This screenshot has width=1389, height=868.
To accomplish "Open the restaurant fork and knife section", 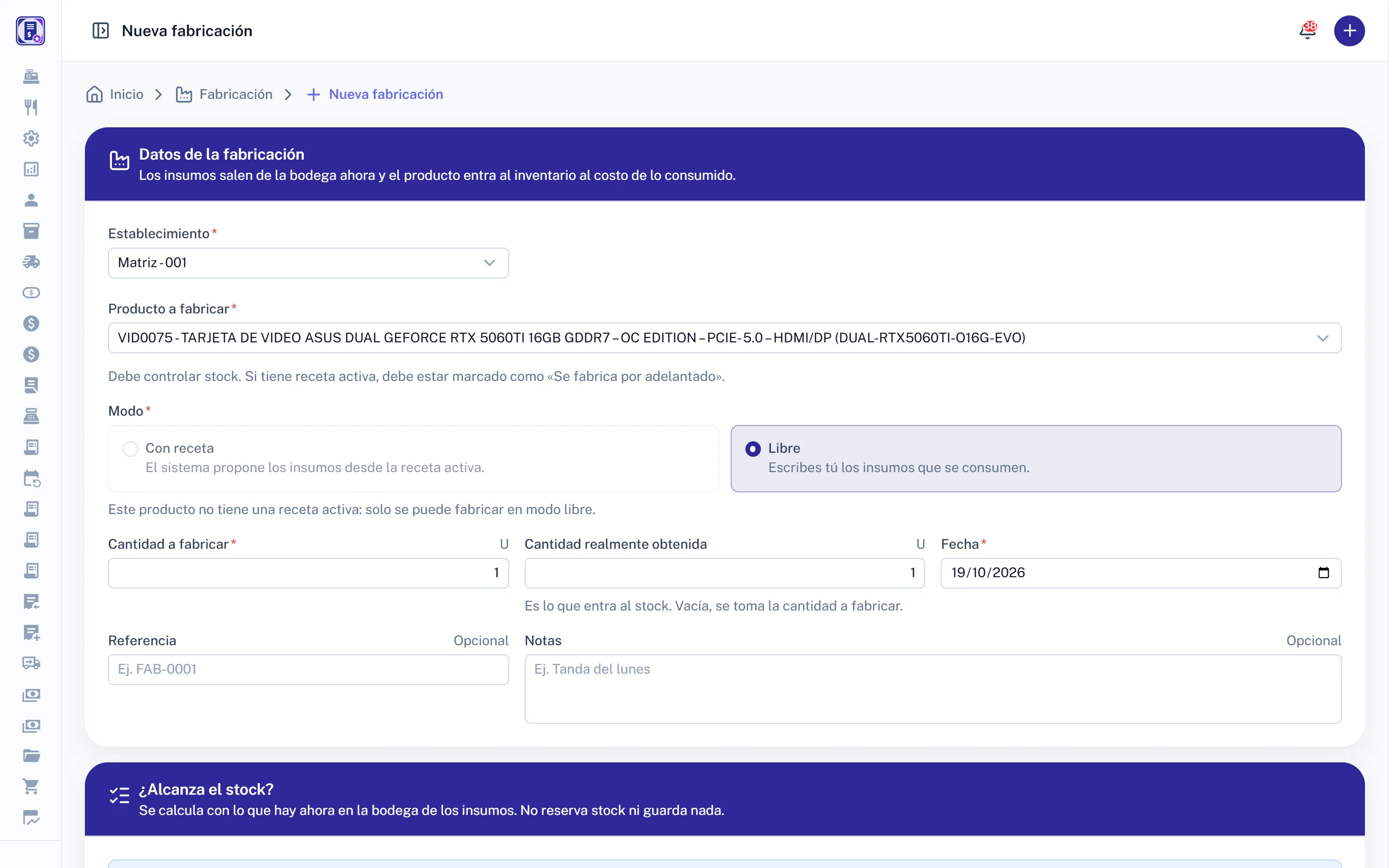I will point(31,108).
